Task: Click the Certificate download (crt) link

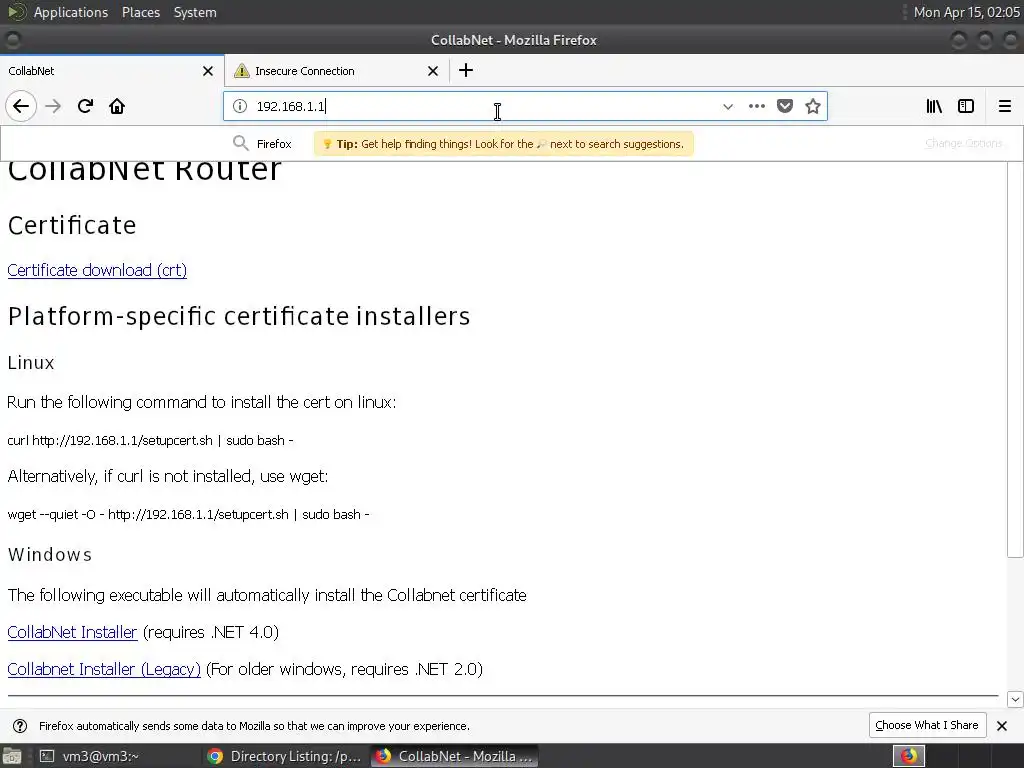Action: 97,270
